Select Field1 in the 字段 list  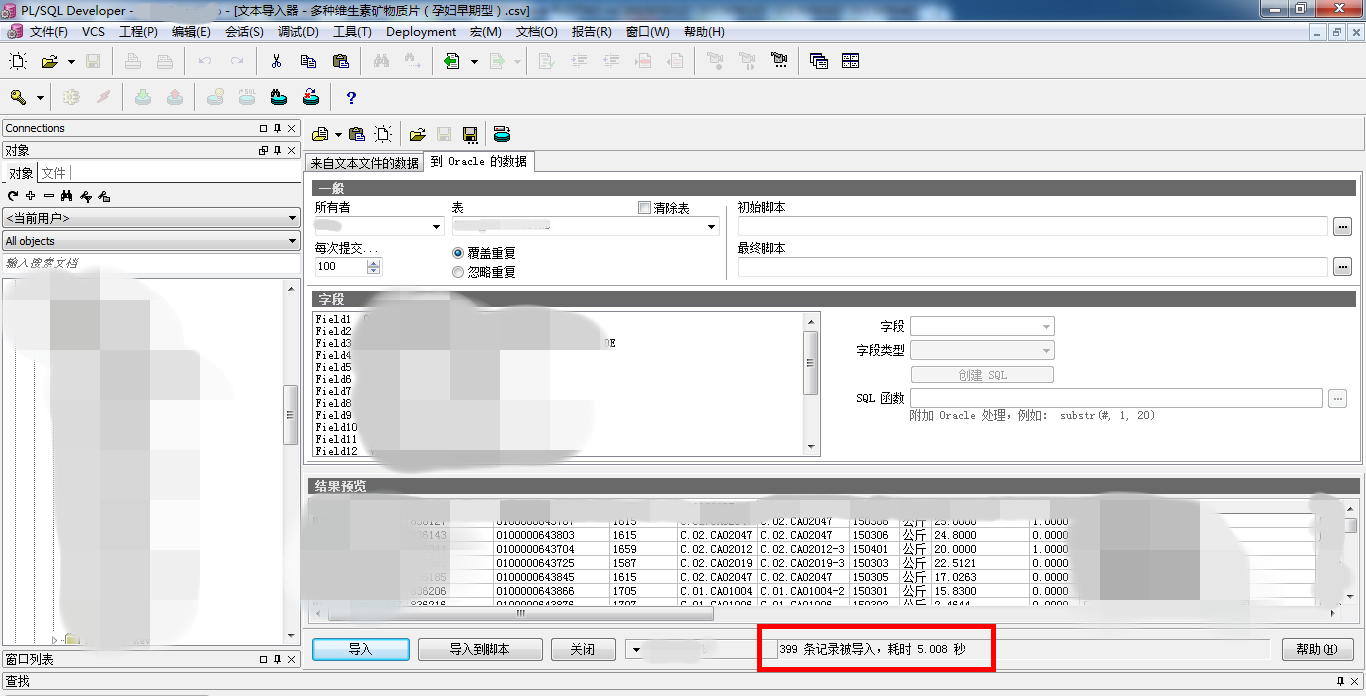(x=333, y=319)
